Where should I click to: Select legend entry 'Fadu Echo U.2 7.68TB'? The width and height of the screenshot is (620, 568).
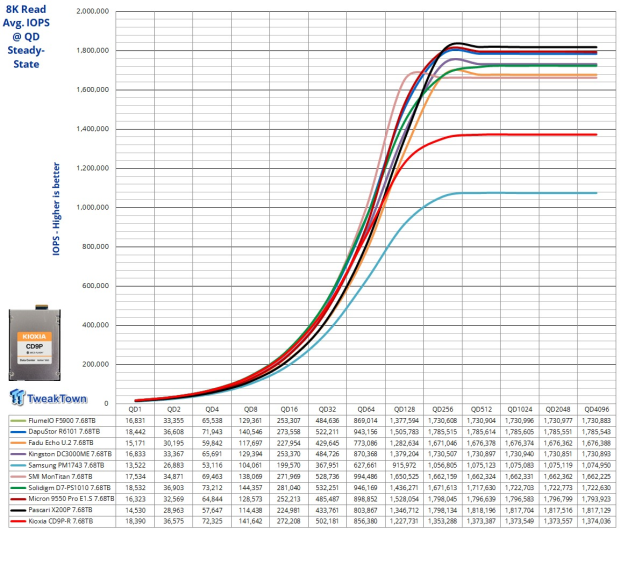coord(61,443)
